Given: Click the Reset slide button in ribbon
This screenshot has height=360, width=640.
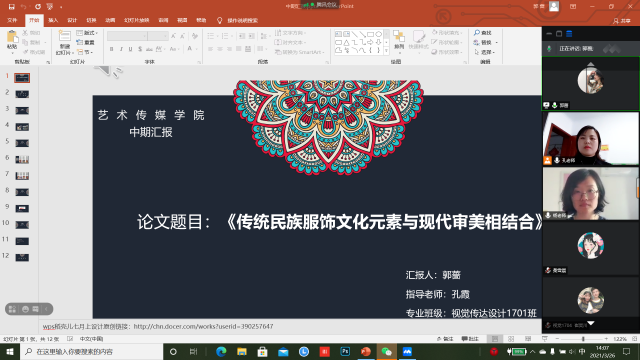Looking at the screenshot, I should pos(86,42).
